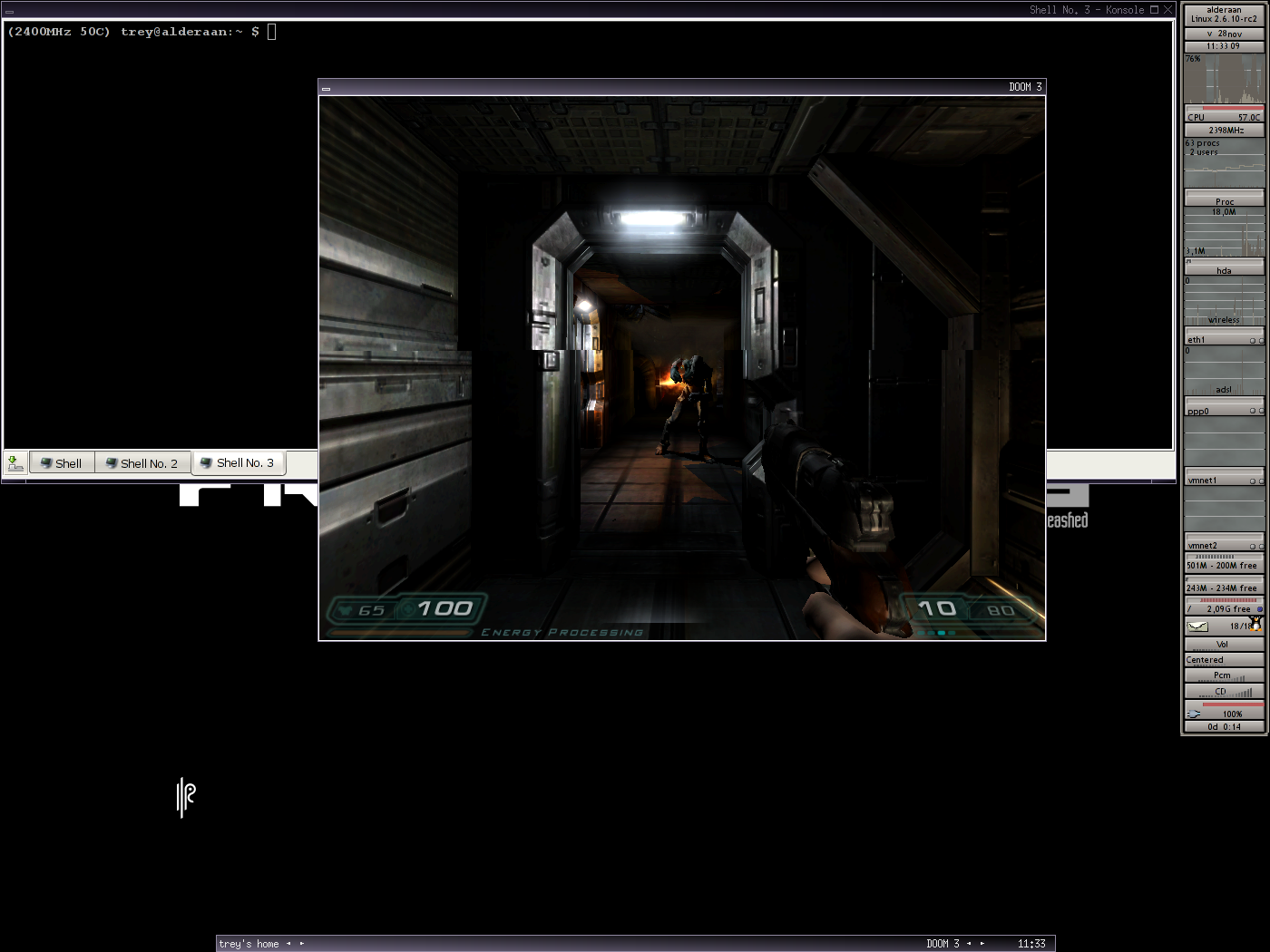Switch to the Shell tab in Konsole
The height and width of the screenshot is (952, 1270).
tap(62, 463)
